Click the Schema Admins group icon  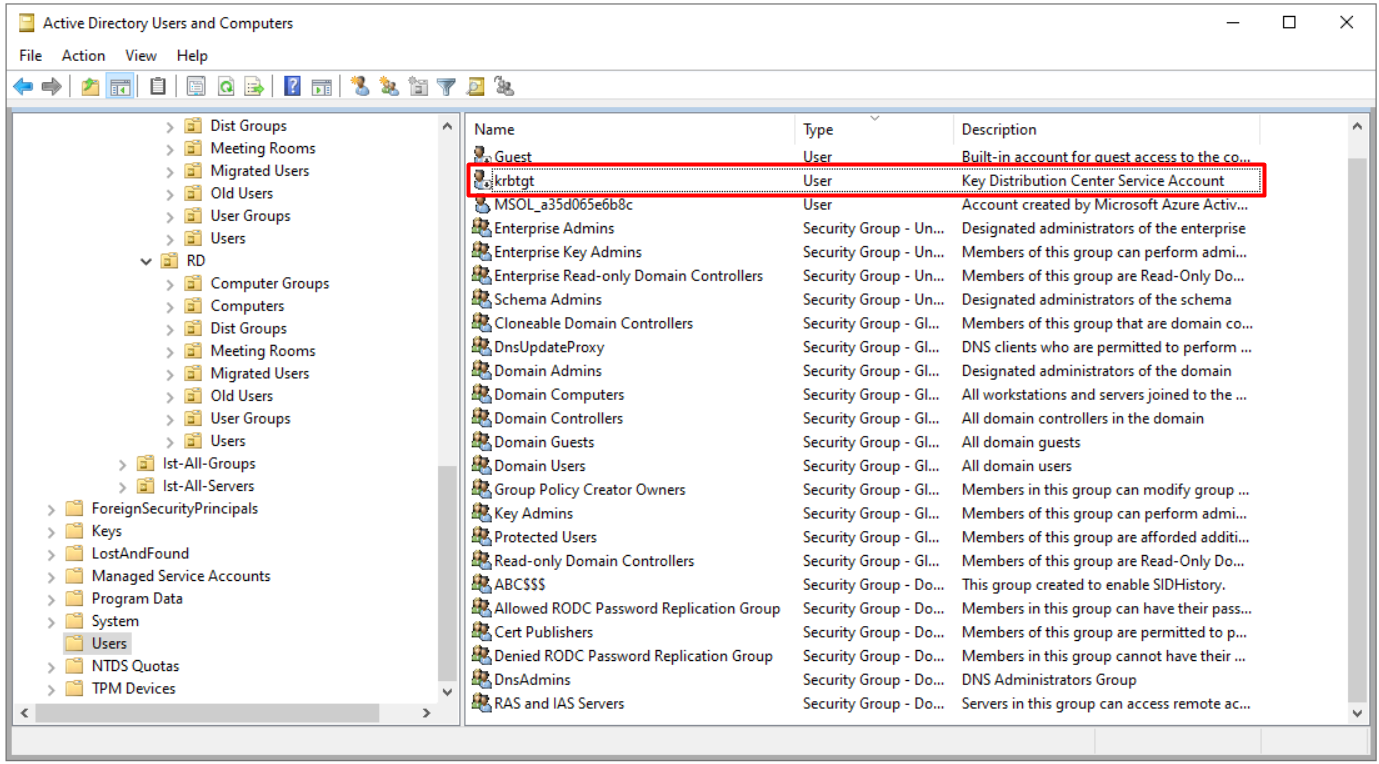pyautogui.click(x=482, y=299)
